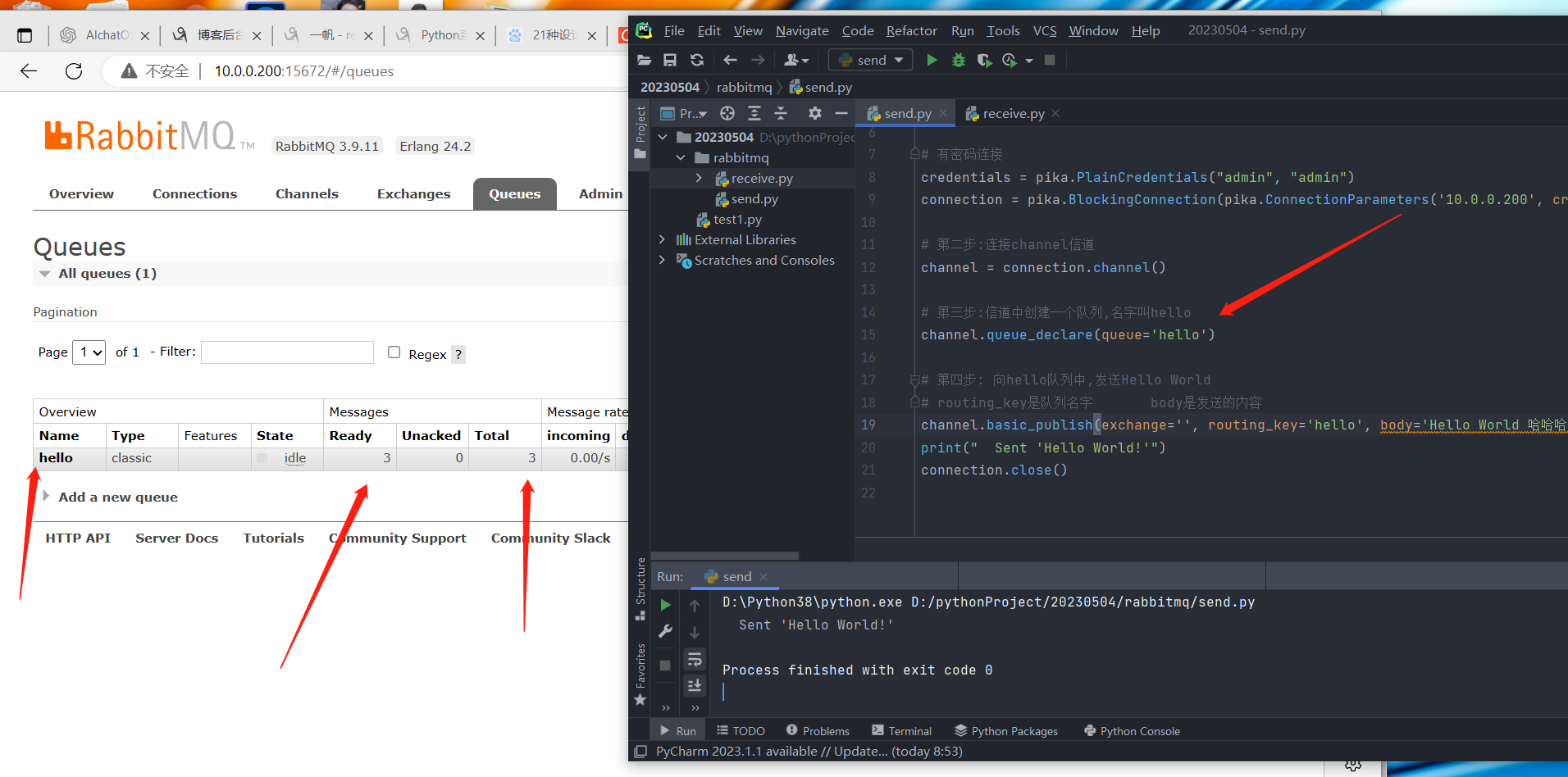Open the Terminal tool window
Image resolution: width=1568 pixels, height=777 pixels.
point(901,731)
